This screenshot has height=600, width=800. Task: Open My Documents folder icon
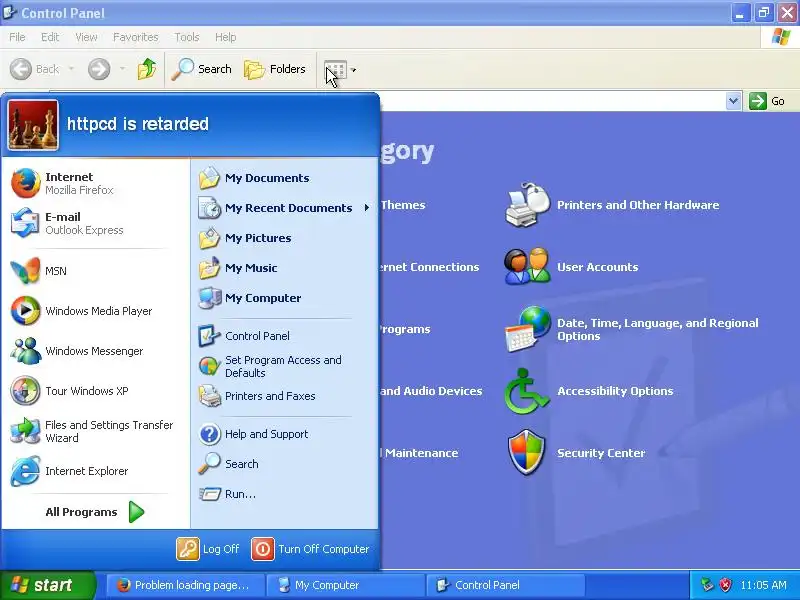pos(209,178)
